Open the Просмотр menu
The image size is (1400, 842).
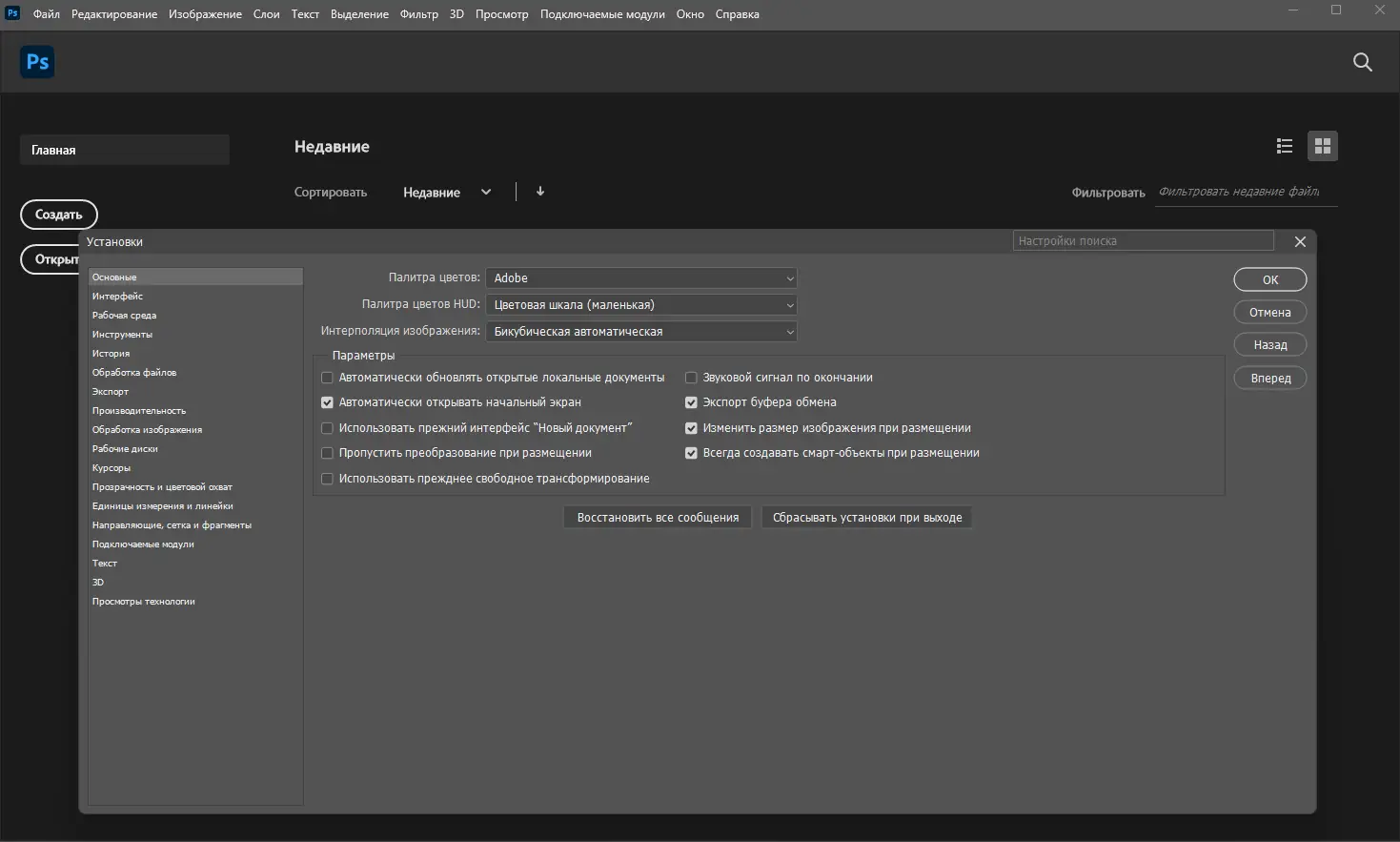tap(501, 14)
